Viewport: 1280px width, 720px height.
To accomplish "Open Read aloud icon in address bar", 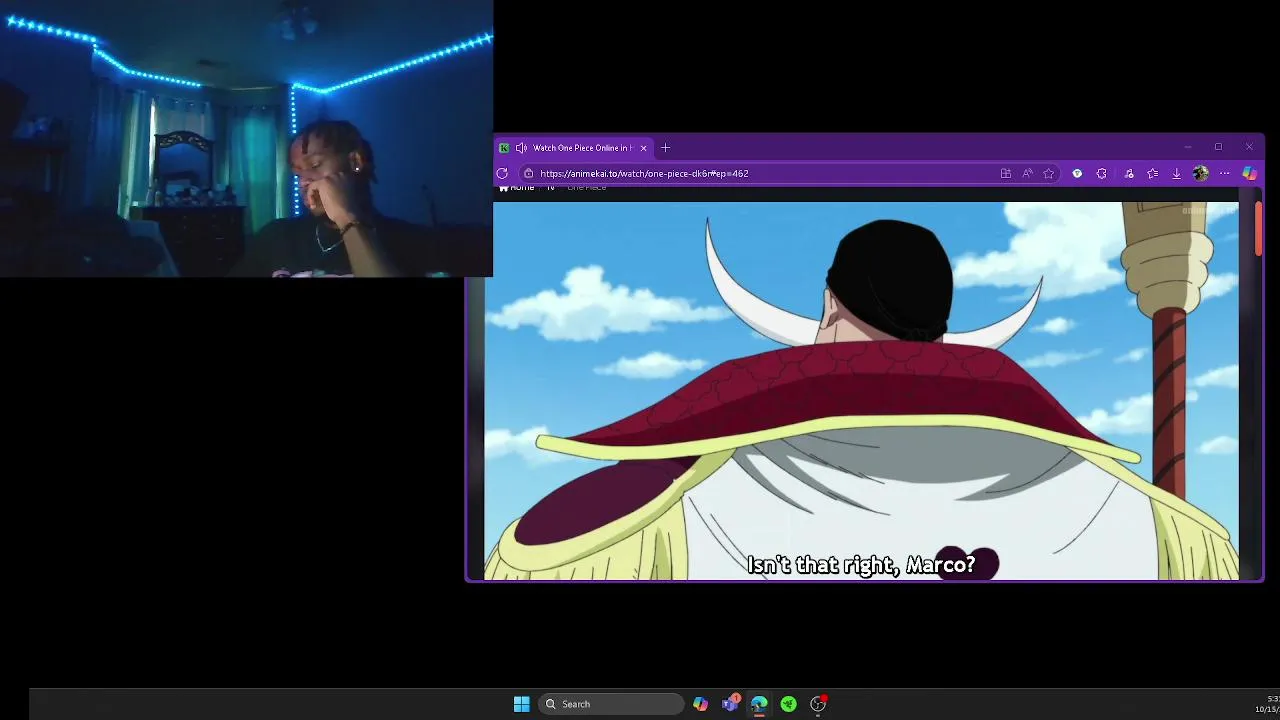I will (x=1027, y=173).
